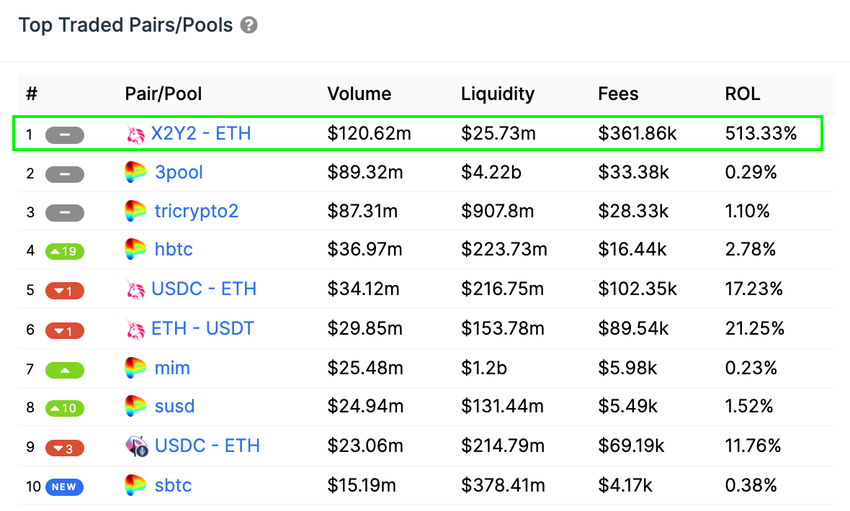
Task: Click the Uniswap icon beside ETH - USDT
Action: [x=135, y=329]
